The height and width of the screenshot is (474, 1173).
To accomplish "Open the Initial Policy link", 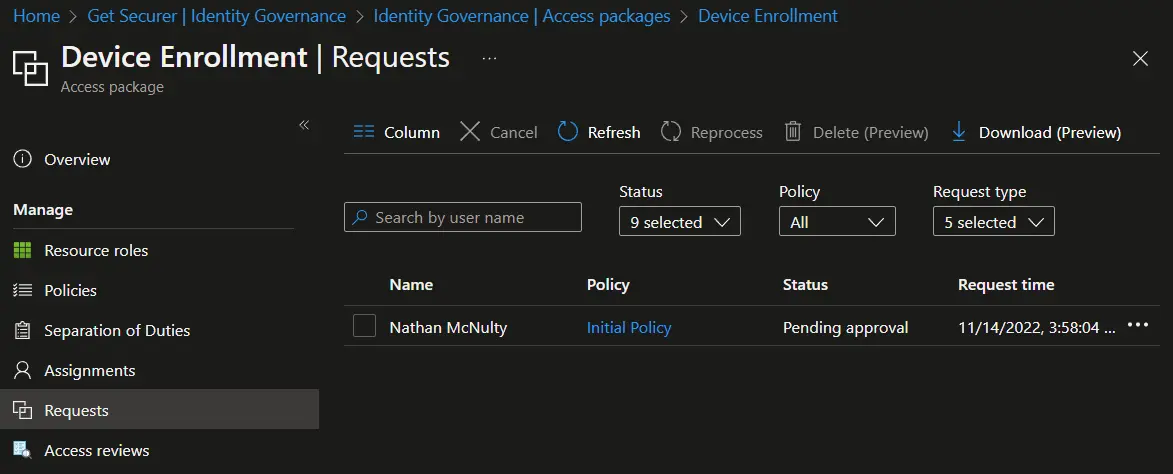I will (629, 327).
